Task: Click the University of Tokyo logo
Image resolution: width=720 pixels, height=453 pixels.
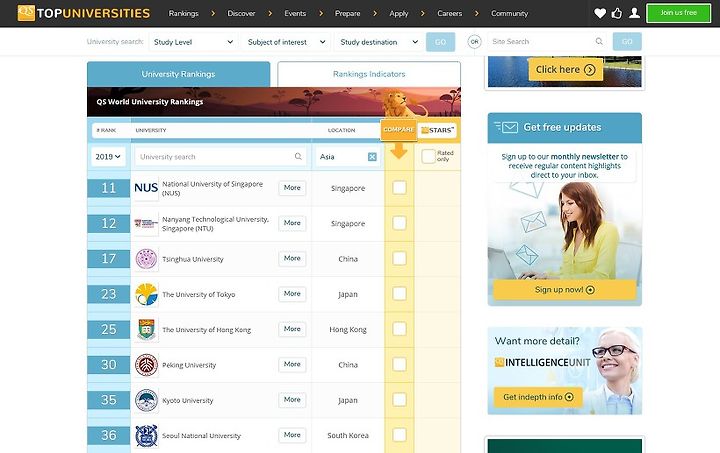Action: (x=146, y=294)
